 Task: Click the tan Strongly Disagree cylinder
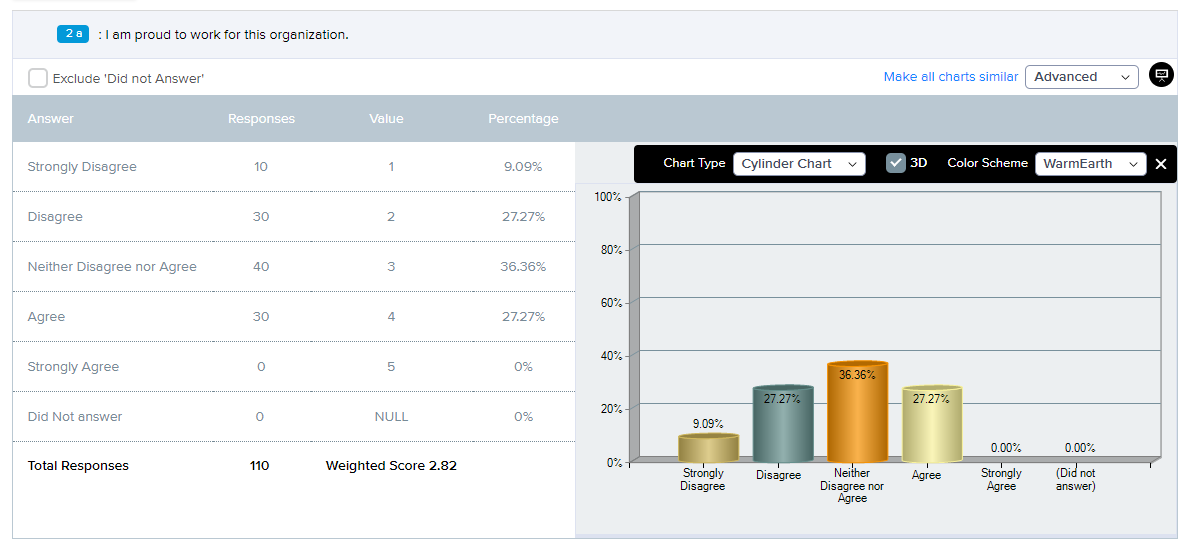(x=709, y=448)
